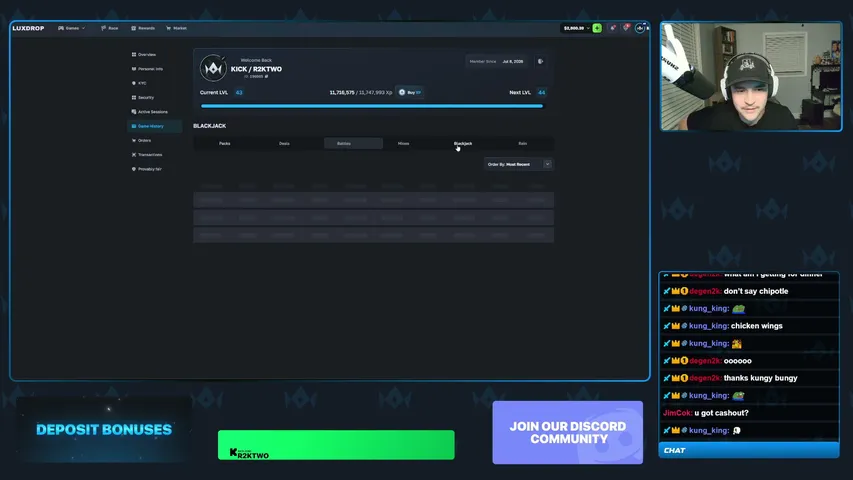Screen dimensions: 853x480
Task: Copy the user ID with the copy icon
Action: (x=267, y=77)
